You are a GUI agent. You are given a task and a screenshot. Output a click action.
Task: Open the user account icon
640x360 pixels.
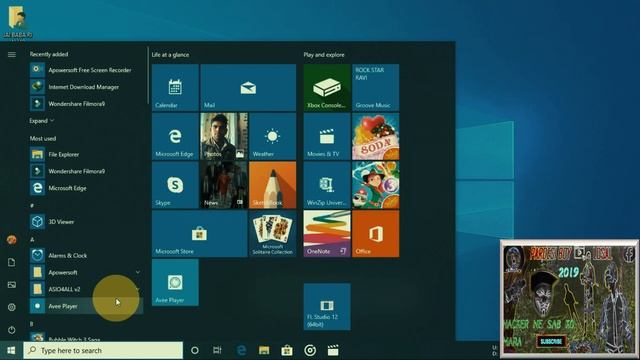pyautogui.click(x=11, y=240)
